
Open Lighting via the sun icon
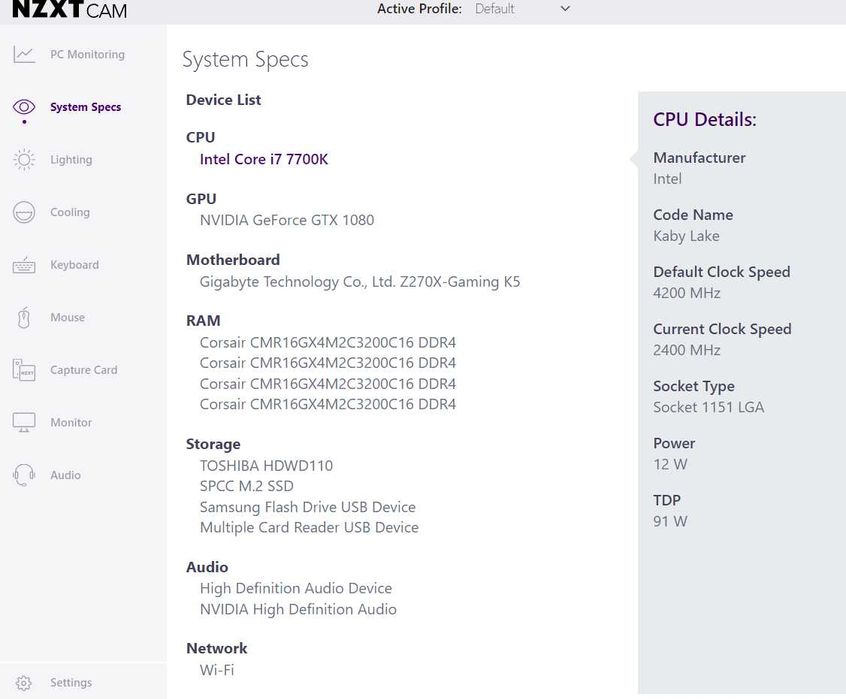pyautogui.click(x=24, y=160)
